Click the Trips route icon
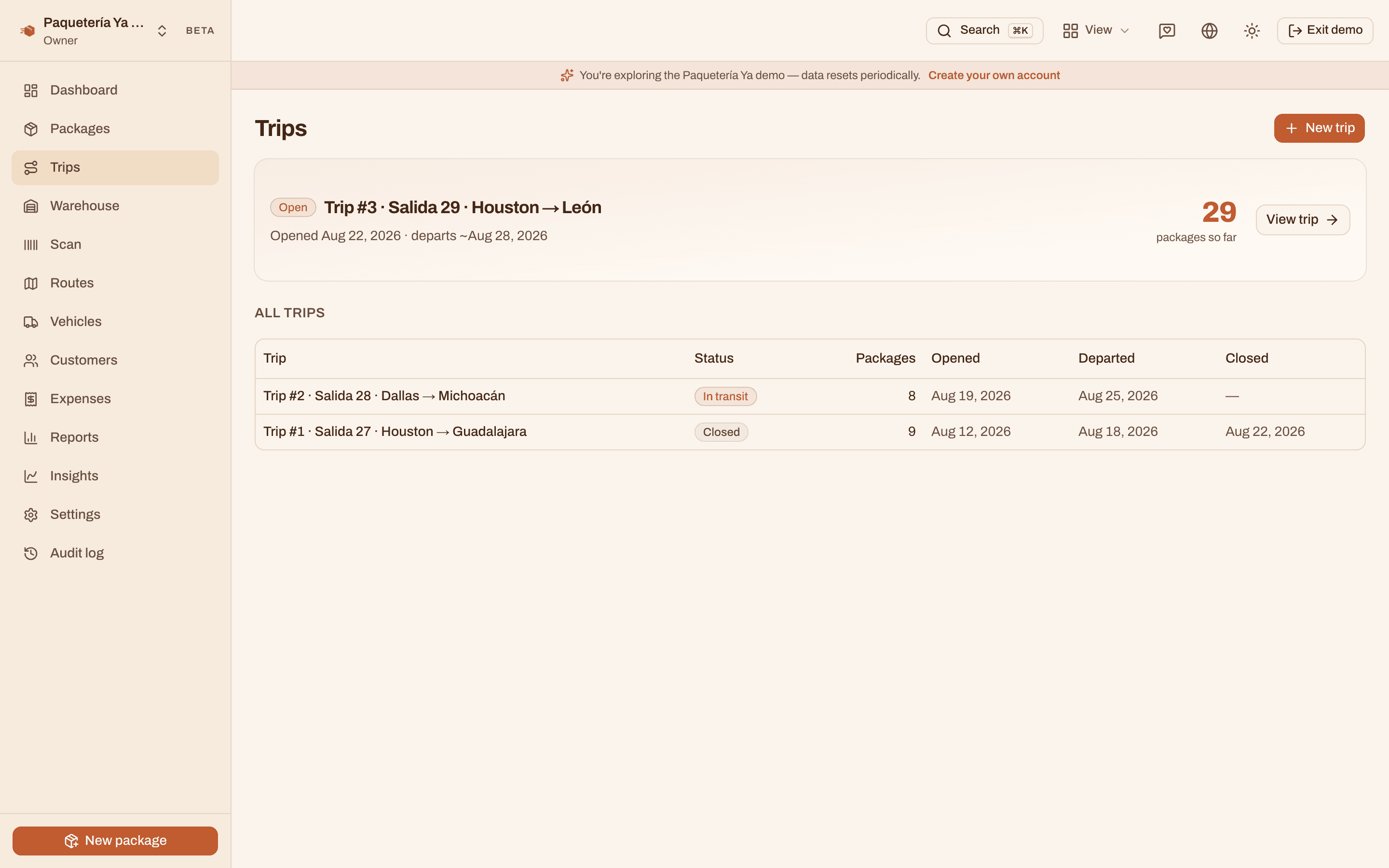This screenshot has width=1389, height=868. [x=31, y=168]
